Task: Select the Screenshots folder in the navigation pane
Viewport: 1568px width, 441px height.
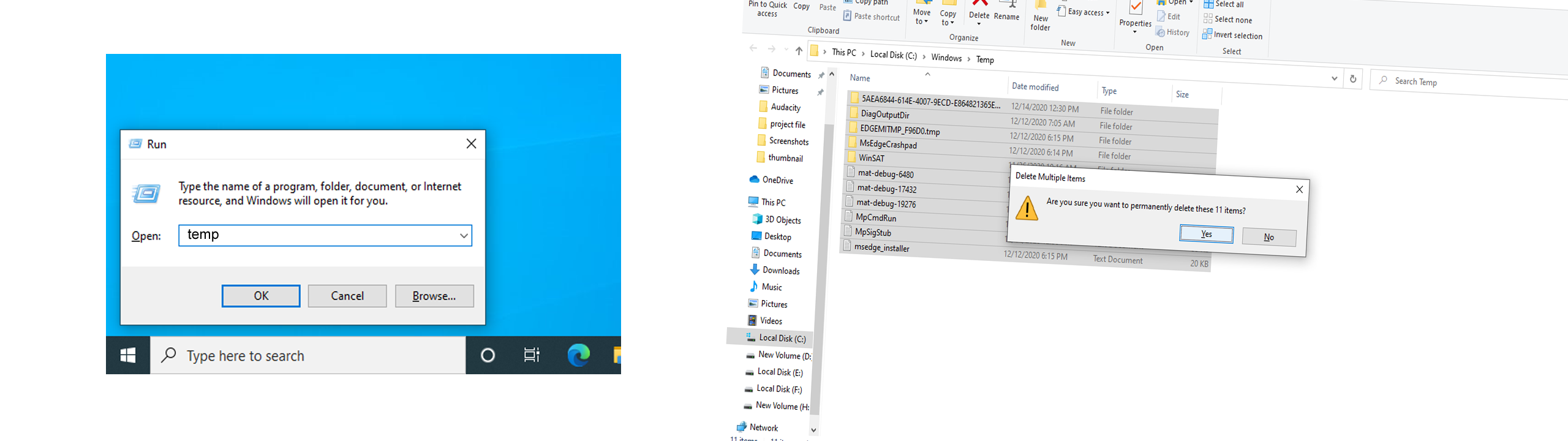Action: (783, 141)
